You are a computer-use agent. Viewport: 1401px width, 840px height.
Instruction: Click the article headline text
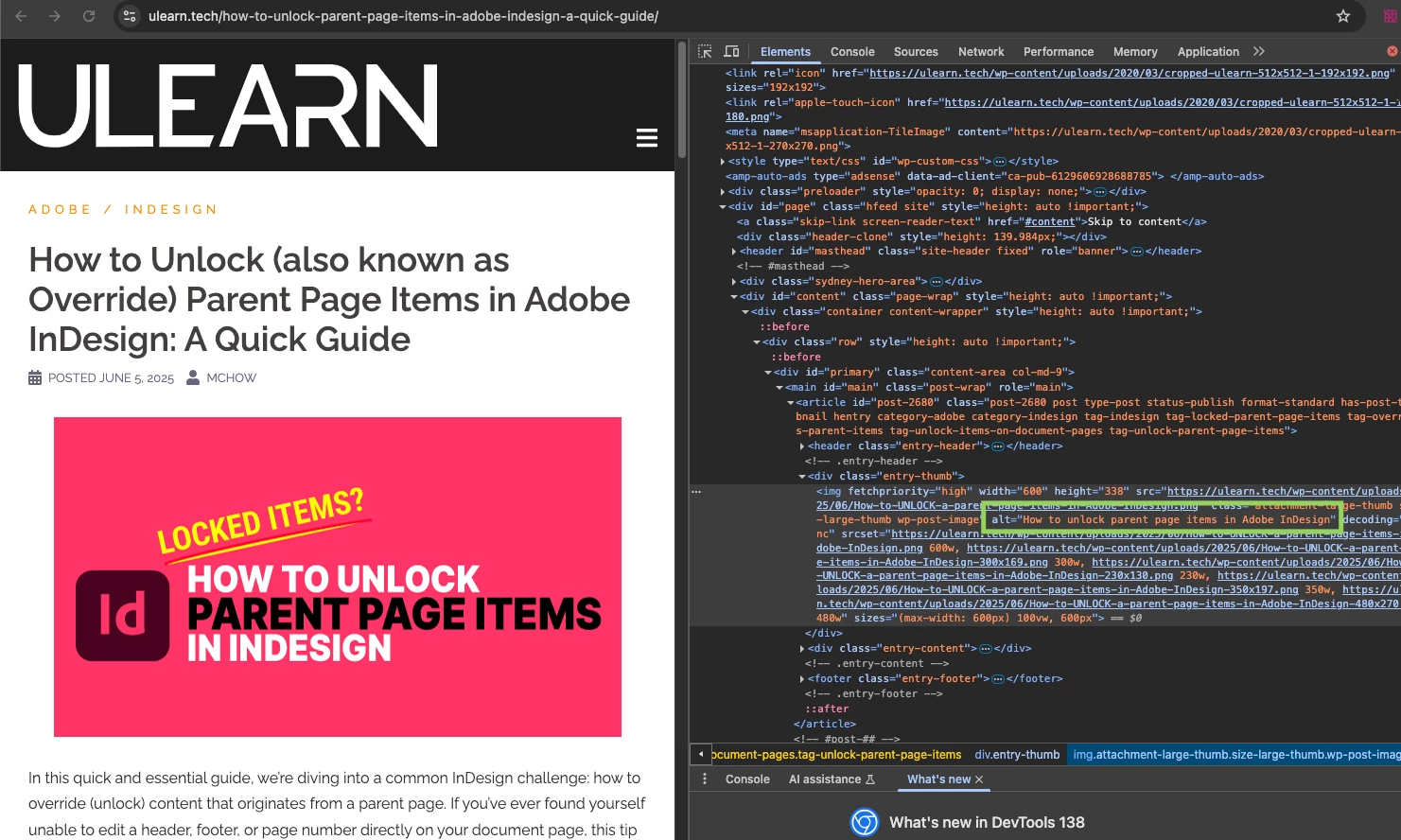(x=329, y=300)
